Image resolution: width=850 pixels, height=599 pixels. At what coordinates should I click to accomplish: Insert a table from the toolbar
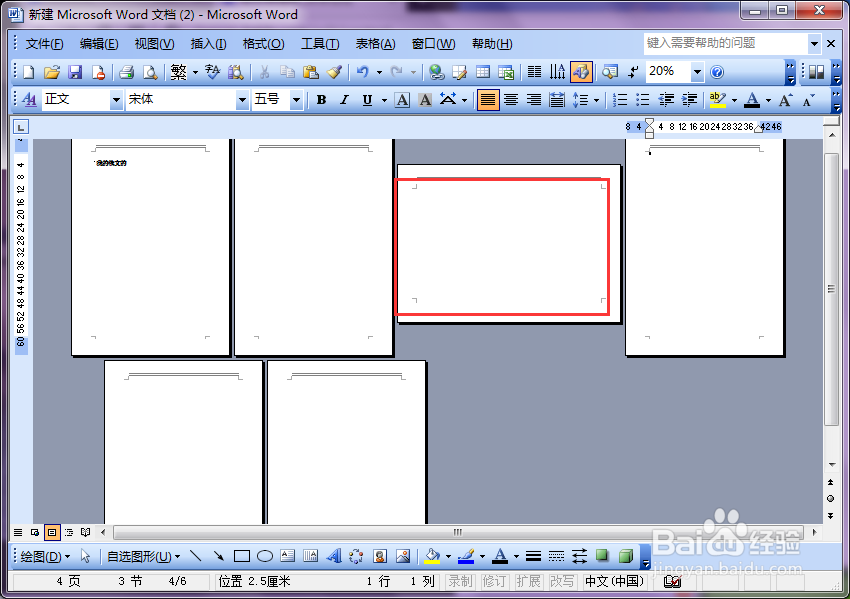point(482,72)
